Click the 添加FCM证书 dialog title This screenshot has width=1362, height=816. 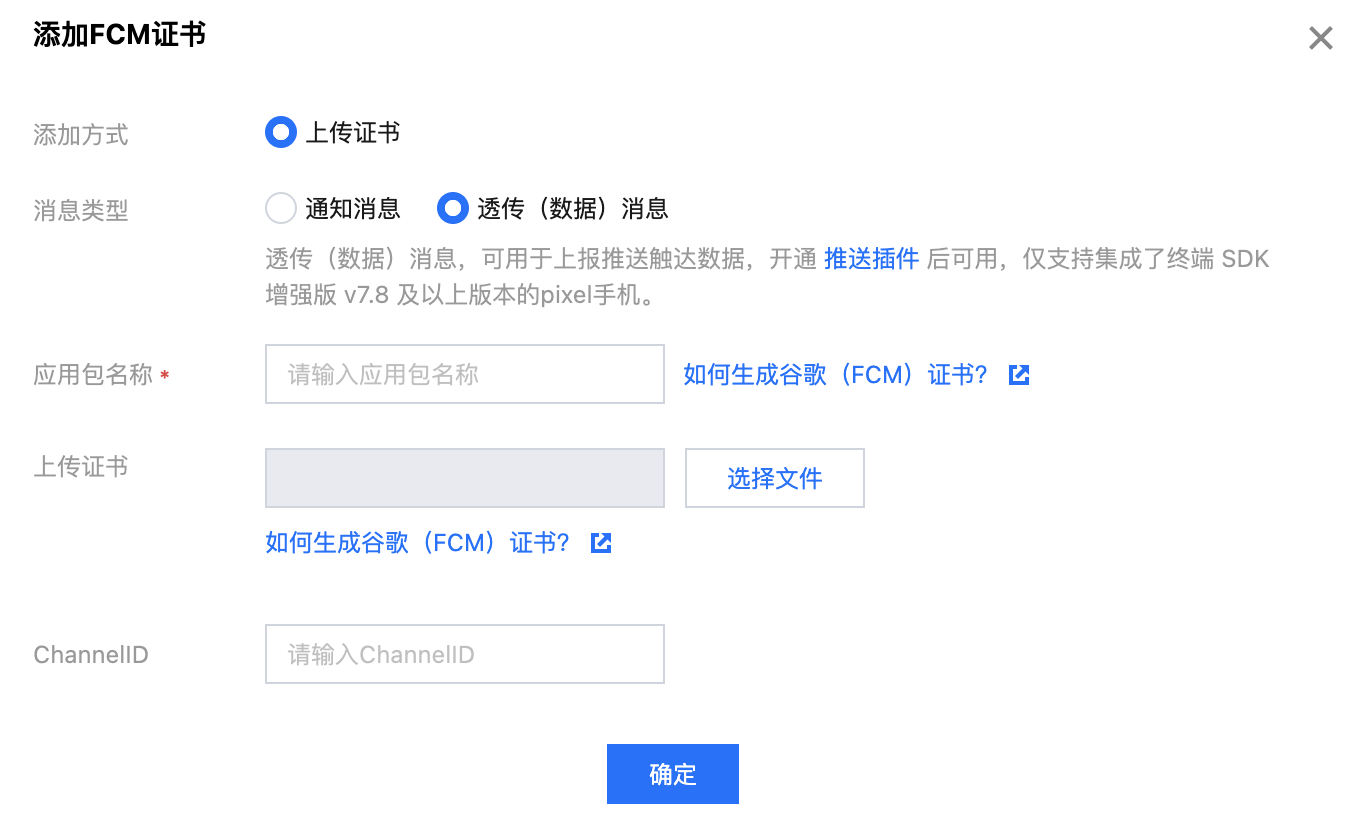coord(120,35)
